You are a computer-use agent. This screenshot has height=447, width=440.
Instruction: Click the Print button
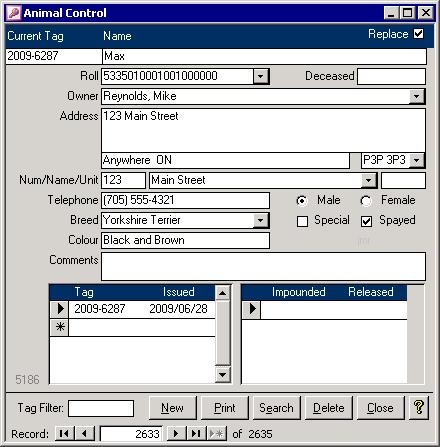point(225,408)
